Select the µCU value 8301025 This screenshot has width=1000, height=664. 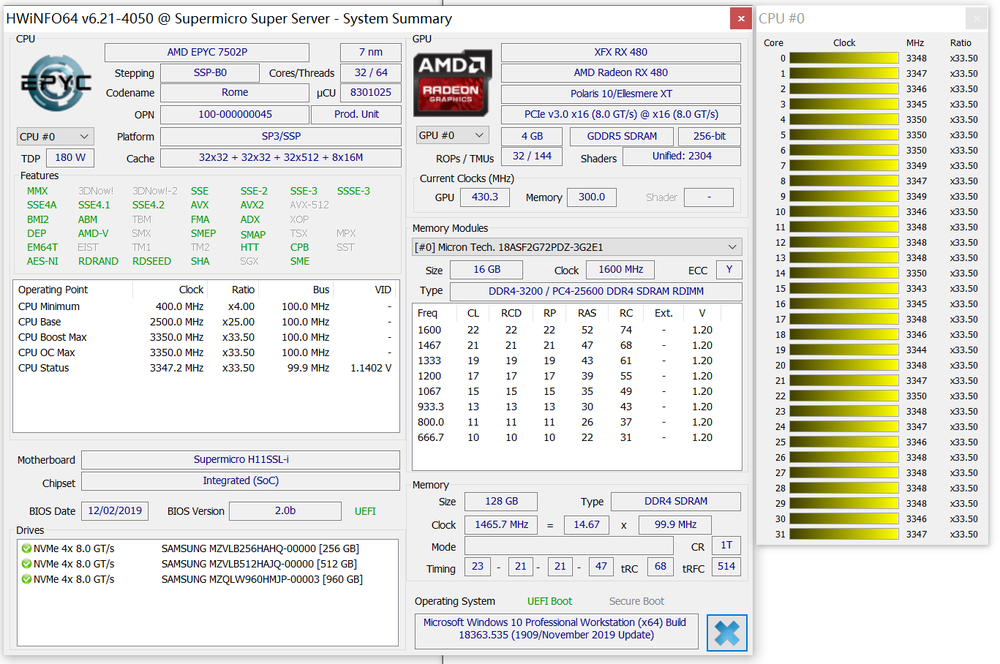(x=371, y=92)
